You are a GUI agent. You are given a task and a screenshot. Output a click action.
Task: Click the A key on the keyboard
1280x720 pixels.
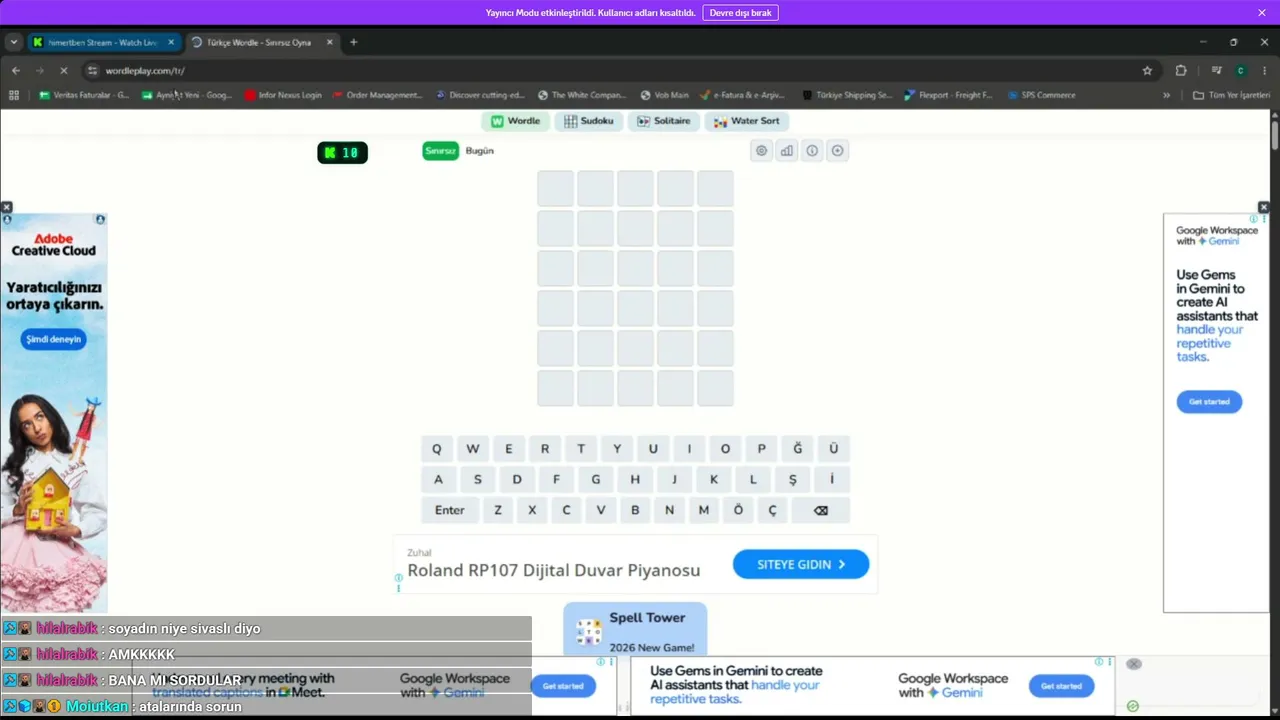pos(438,480)
